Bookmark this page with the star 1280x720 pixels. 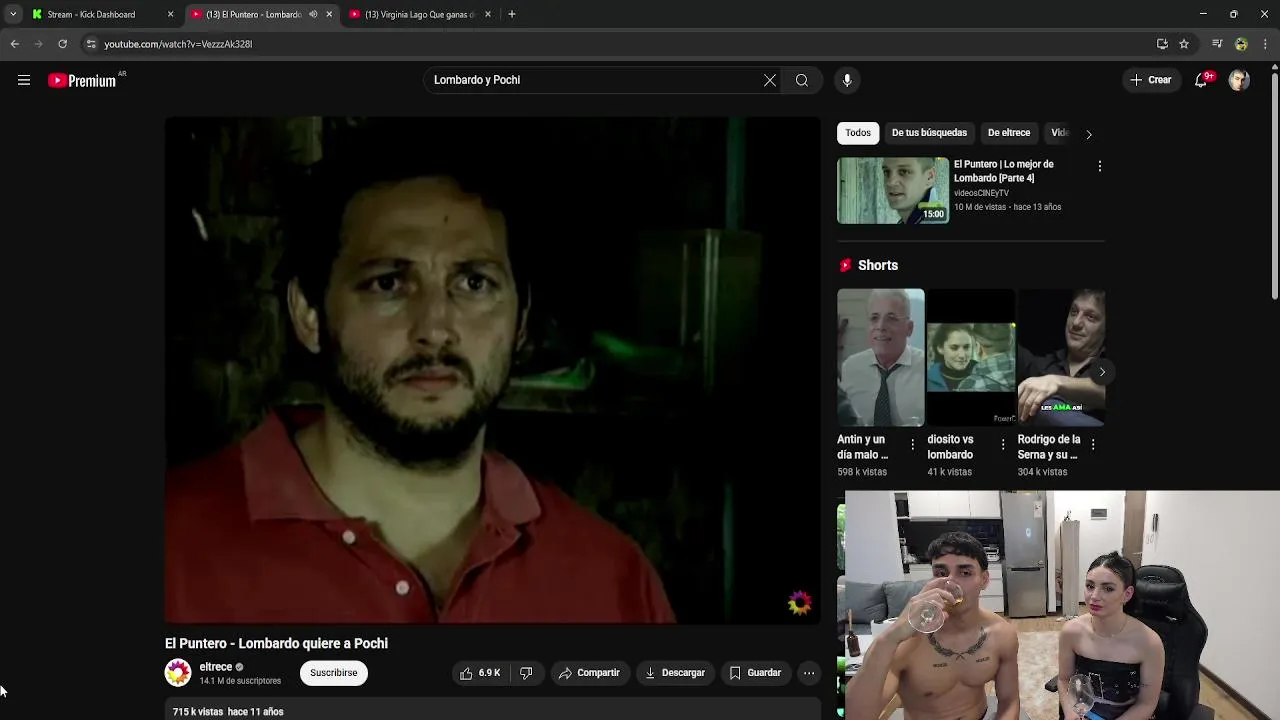pyautogui.click(x=1184, y=44)
